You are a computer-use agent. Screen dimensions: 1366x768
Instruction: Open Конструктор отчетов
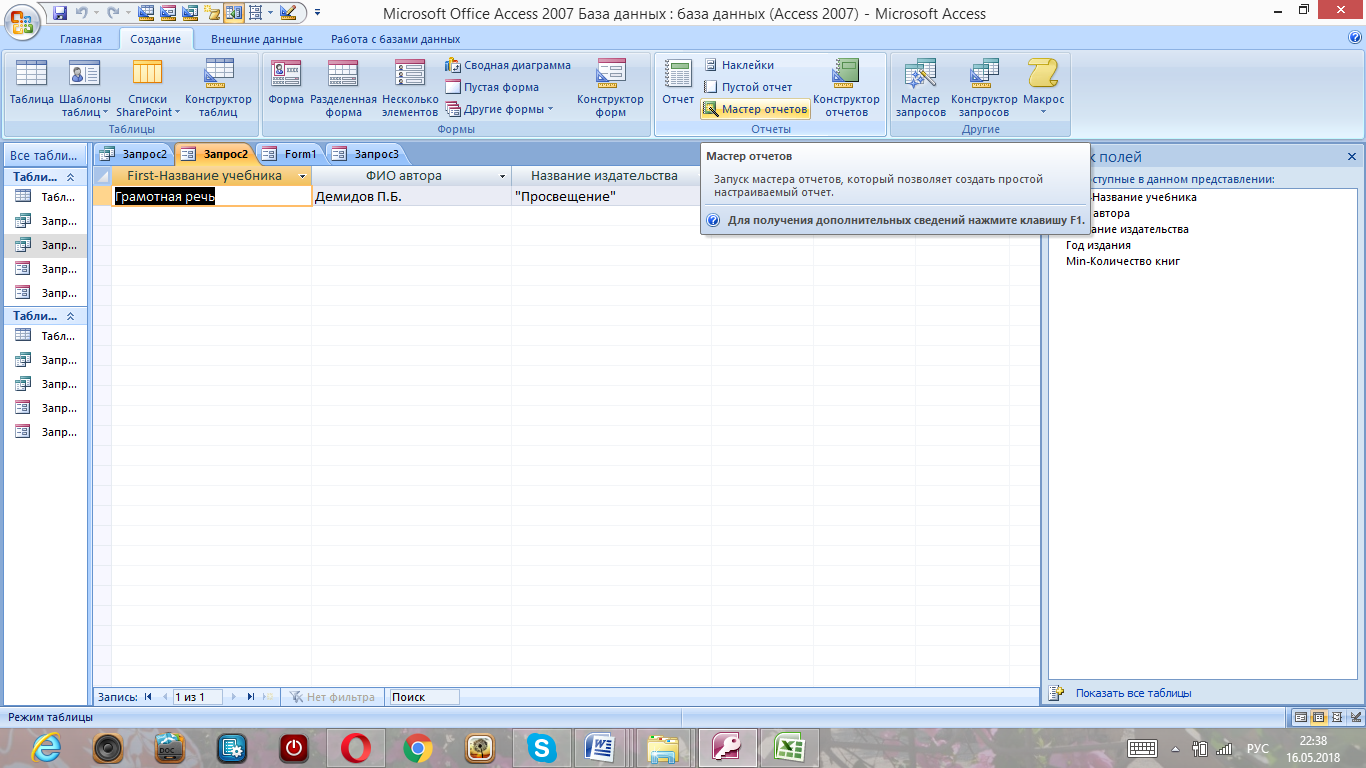coord(846,88)
